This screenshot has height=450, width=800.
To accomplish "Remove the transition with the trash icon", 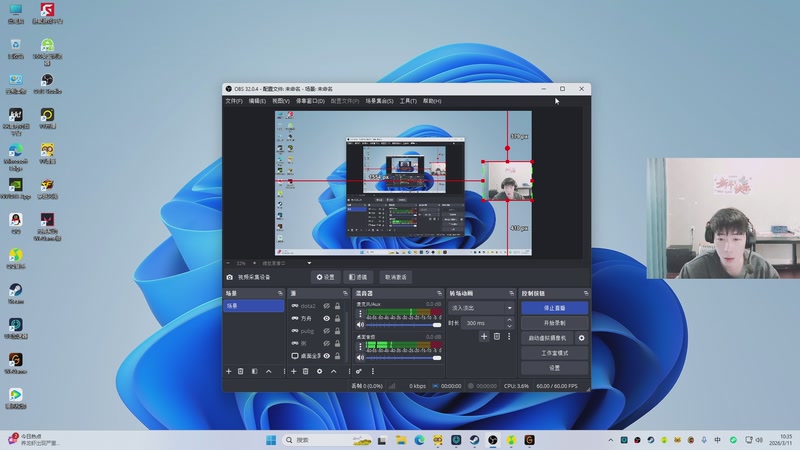I will tap(497, 336).
